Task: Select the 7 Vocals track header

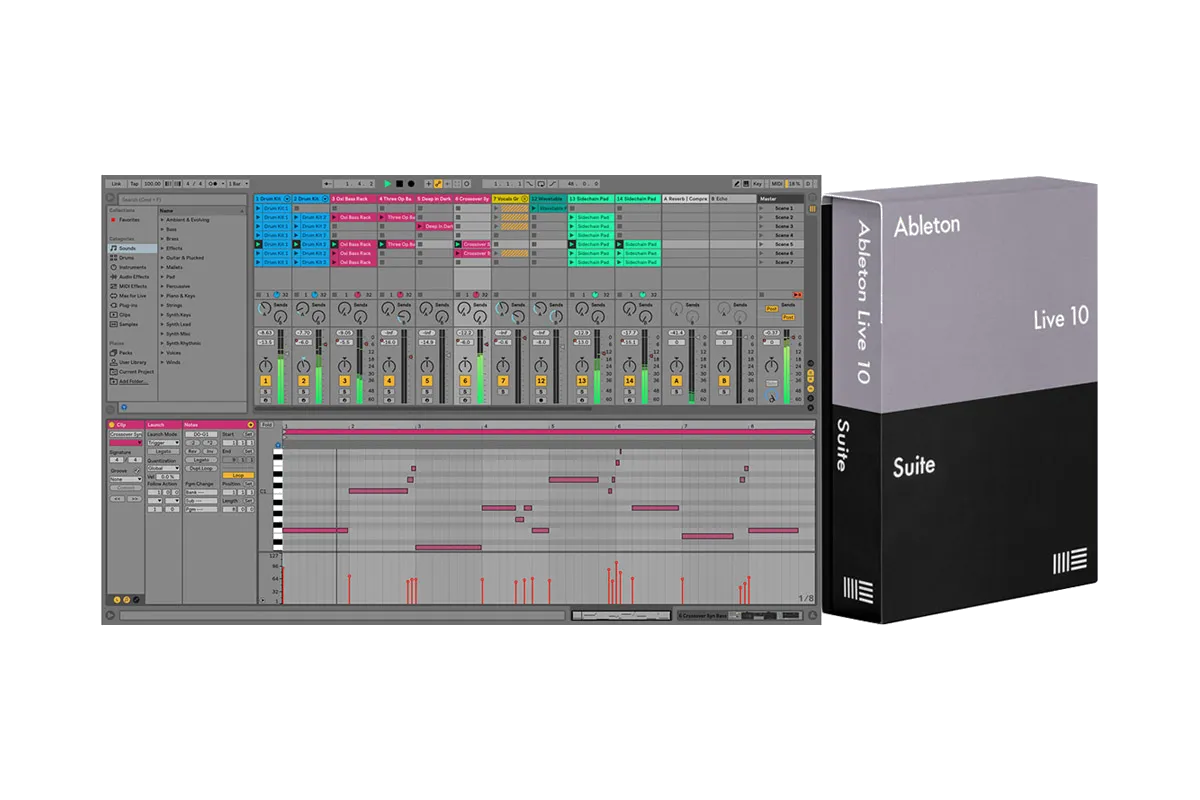Action: pos(509,199)
